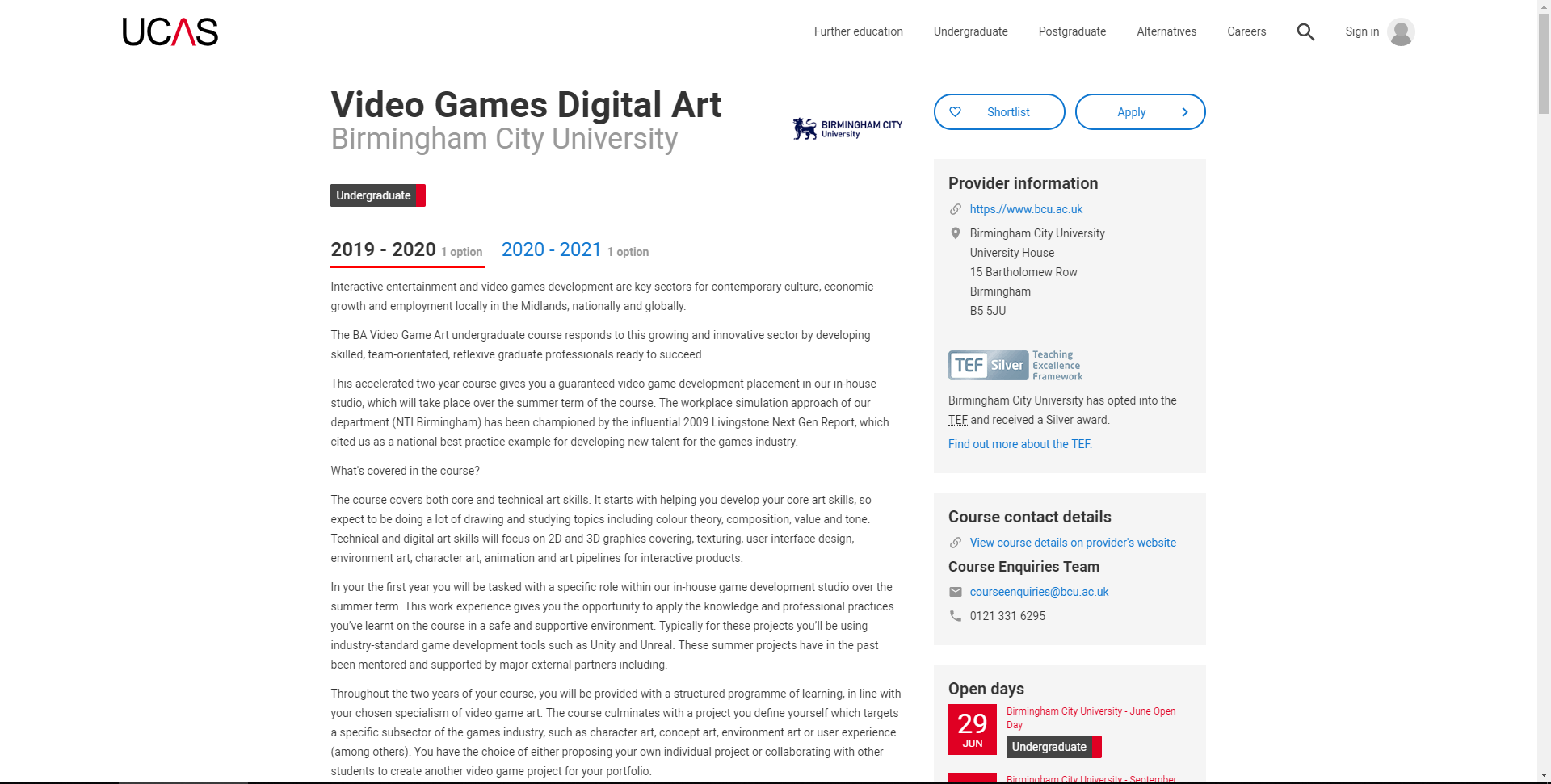1551x784 pixels.
Task: Open the Careers menu
Action: [1246, 31]
